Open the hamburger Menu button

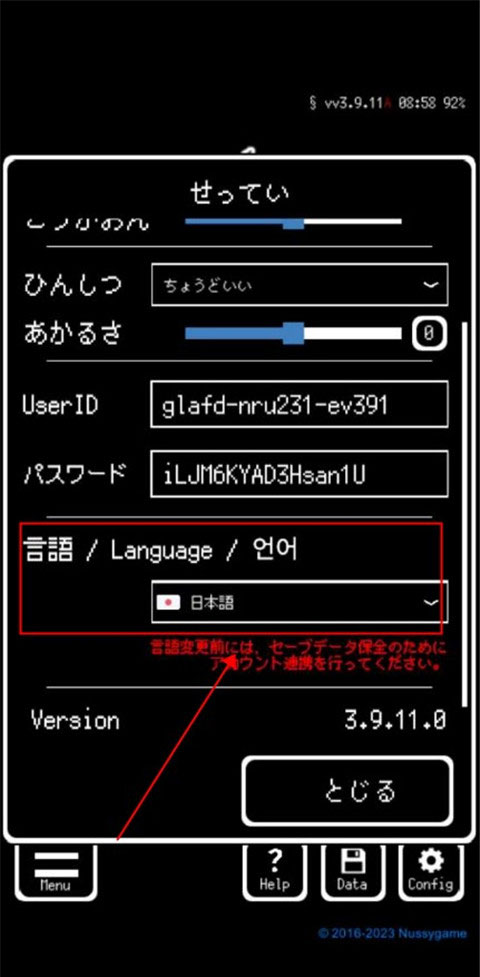[x=55, y=870]
